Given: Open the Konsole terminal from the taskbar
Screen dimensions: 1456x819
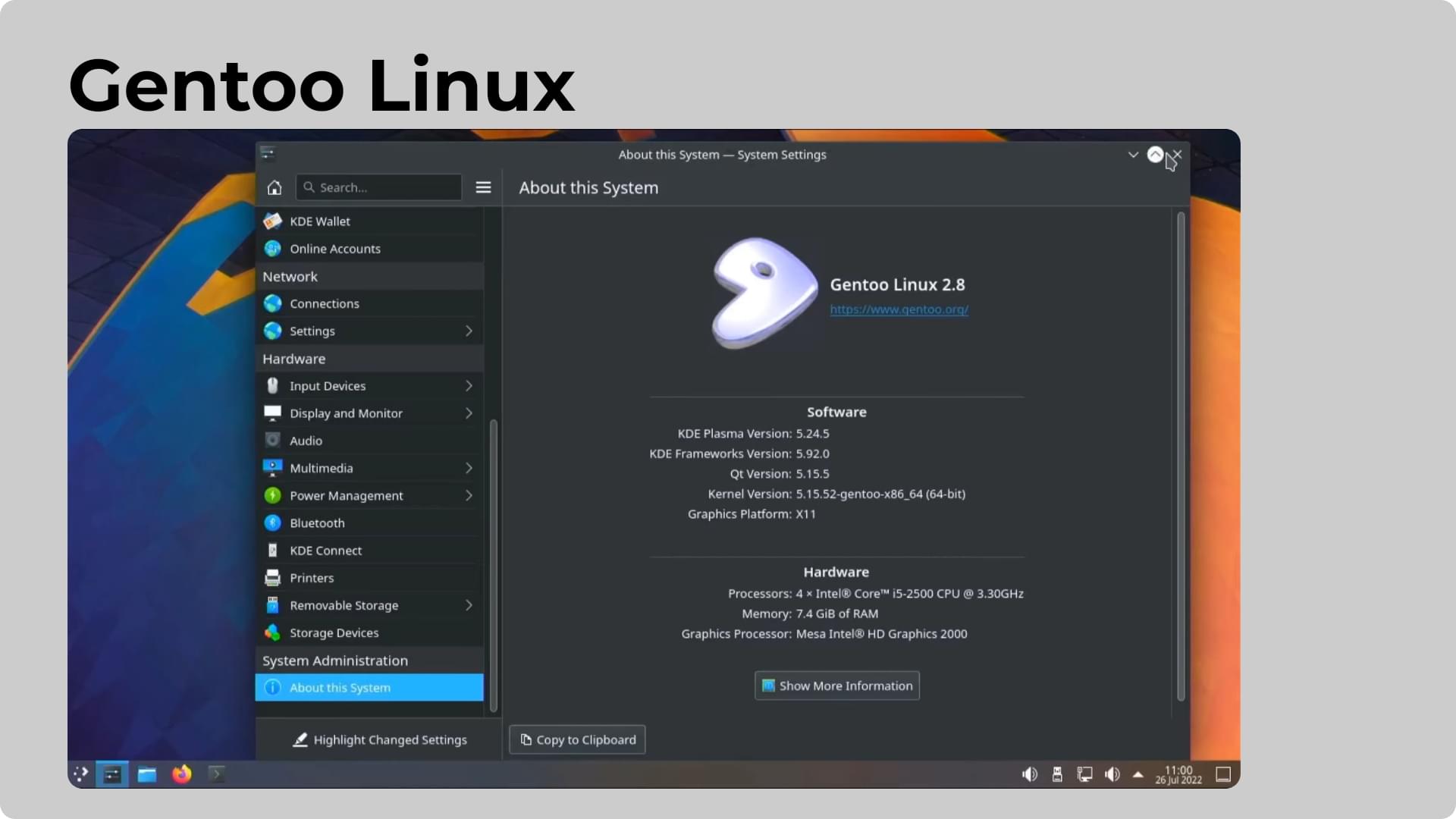Looking at the screenshot, I should click(217, 774).
